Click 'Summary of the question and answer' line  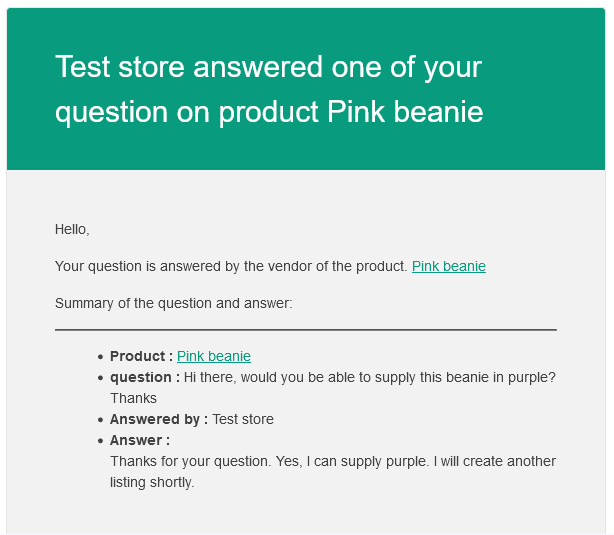173,303
